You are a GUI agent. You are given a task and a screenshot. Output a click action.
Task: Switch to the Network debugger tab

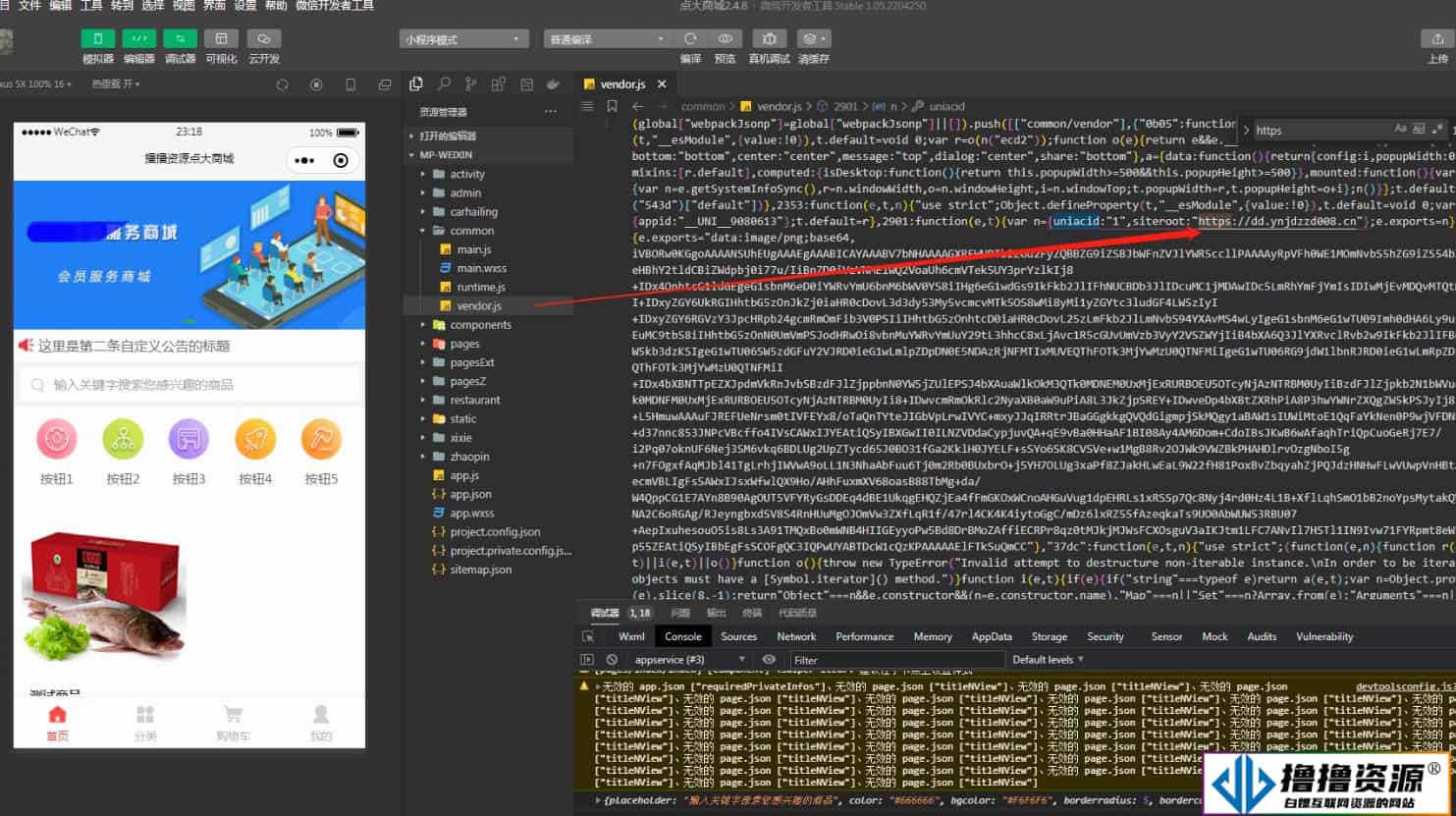tap(796, 636)
